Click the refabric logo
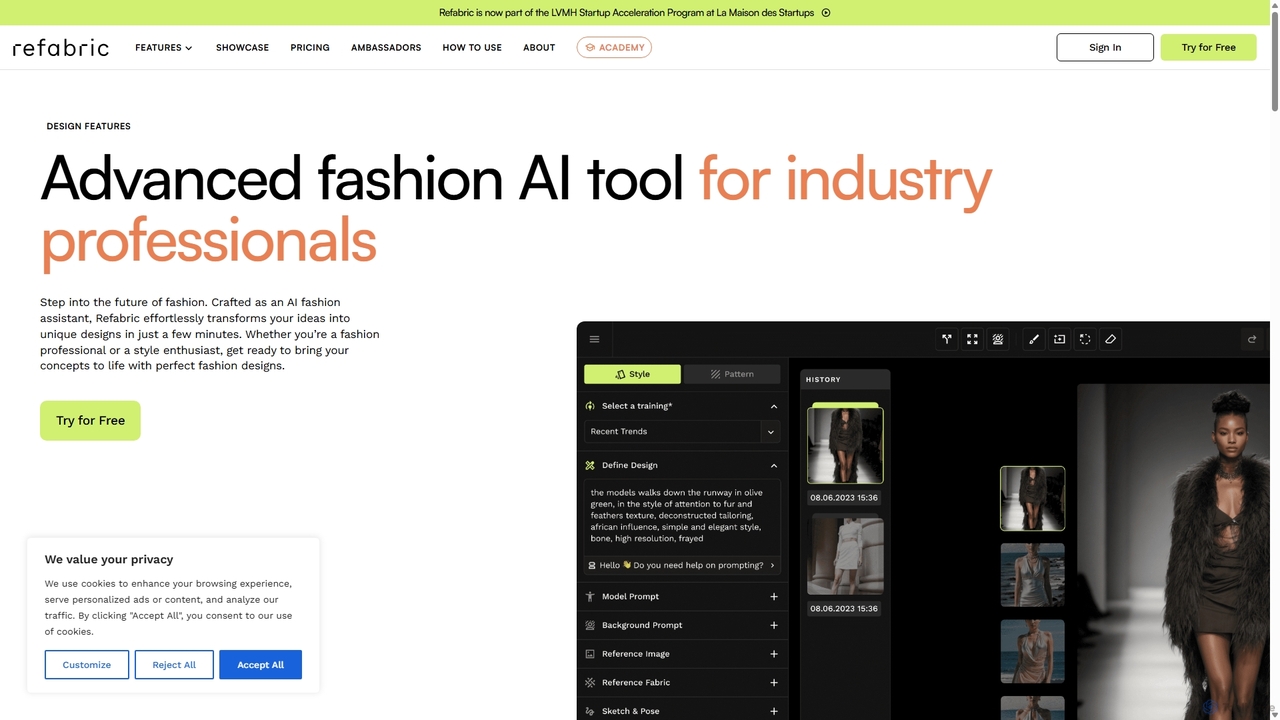This screenshot has width=1280, height=720. click(x=61, y=47)
